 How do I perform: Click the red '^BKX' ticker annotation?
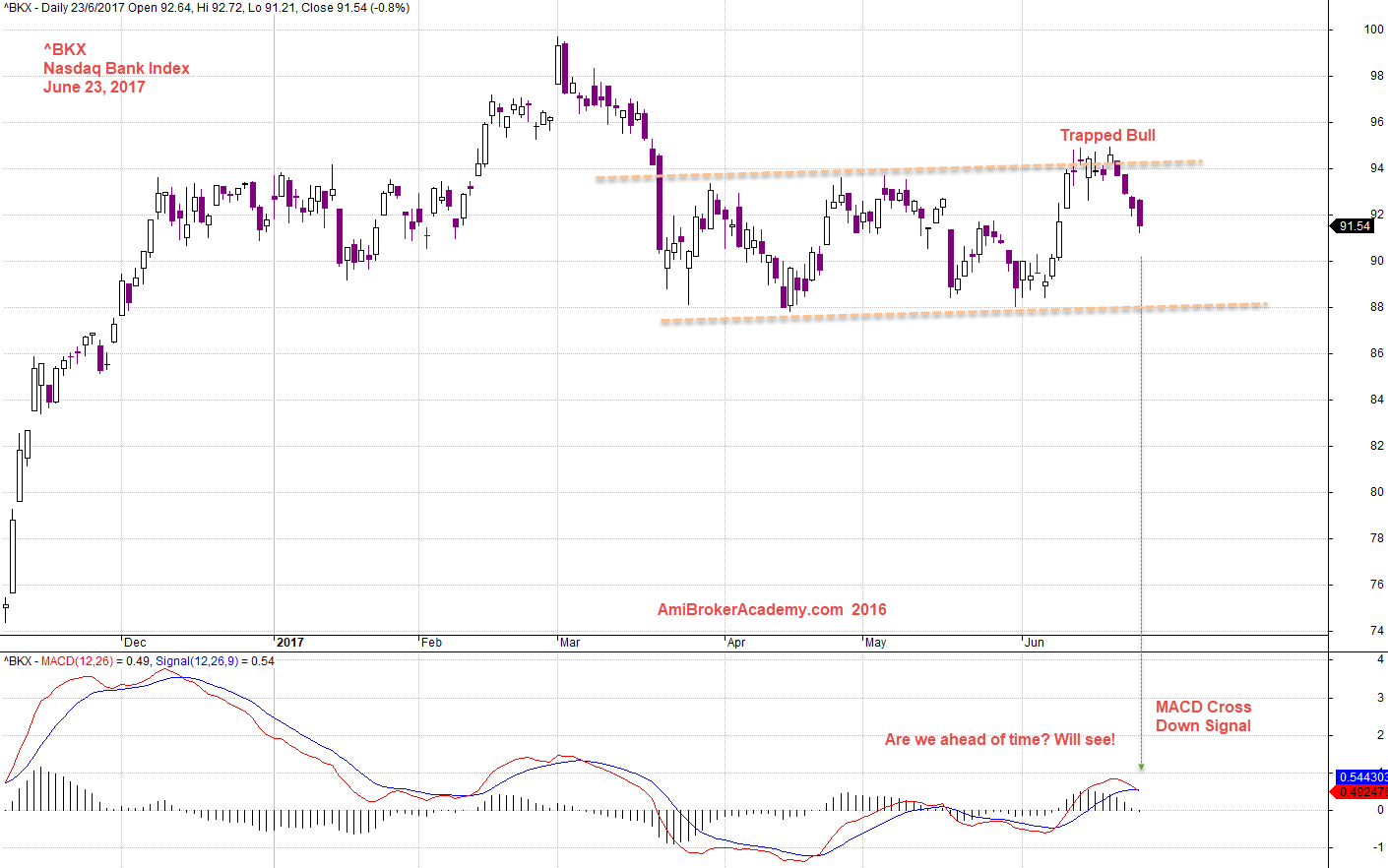pyautogui.click(x=65, y=49)
